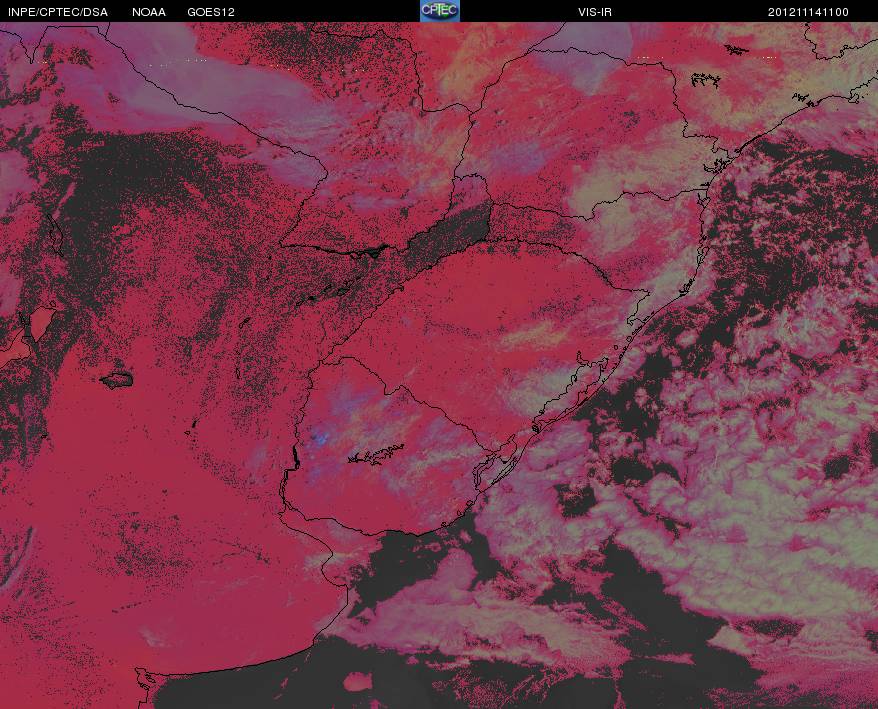Click the CPTEC logo in header
Viewport: 878px width, 709px height.
pyautogui.click(x=440, y=11)
